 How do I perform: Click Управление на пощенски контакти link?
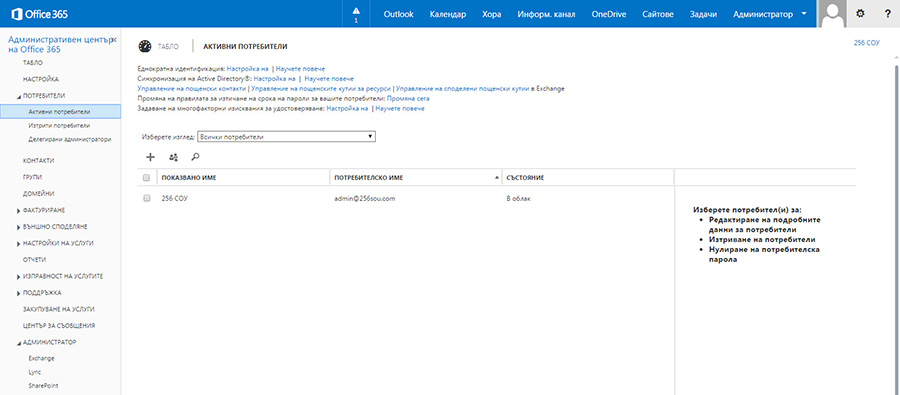pyautogui.click(x=192, y=89)
